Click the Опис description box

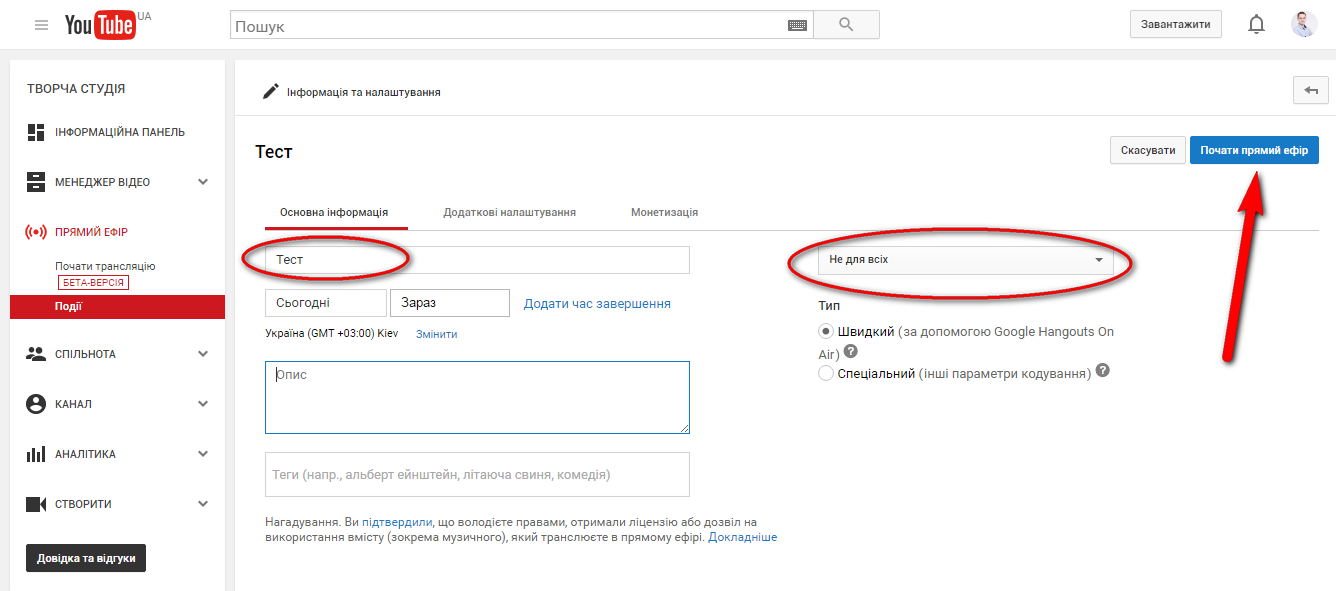click(x=477, y=398)
